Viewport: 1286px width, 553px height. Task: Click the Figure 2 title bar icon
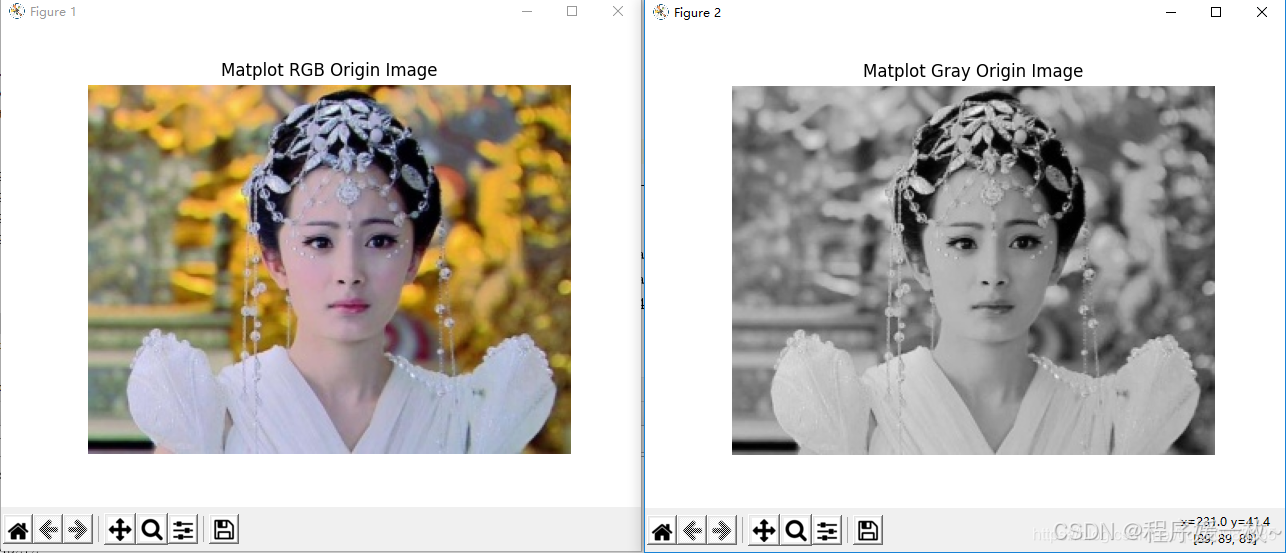pos(660,12)
